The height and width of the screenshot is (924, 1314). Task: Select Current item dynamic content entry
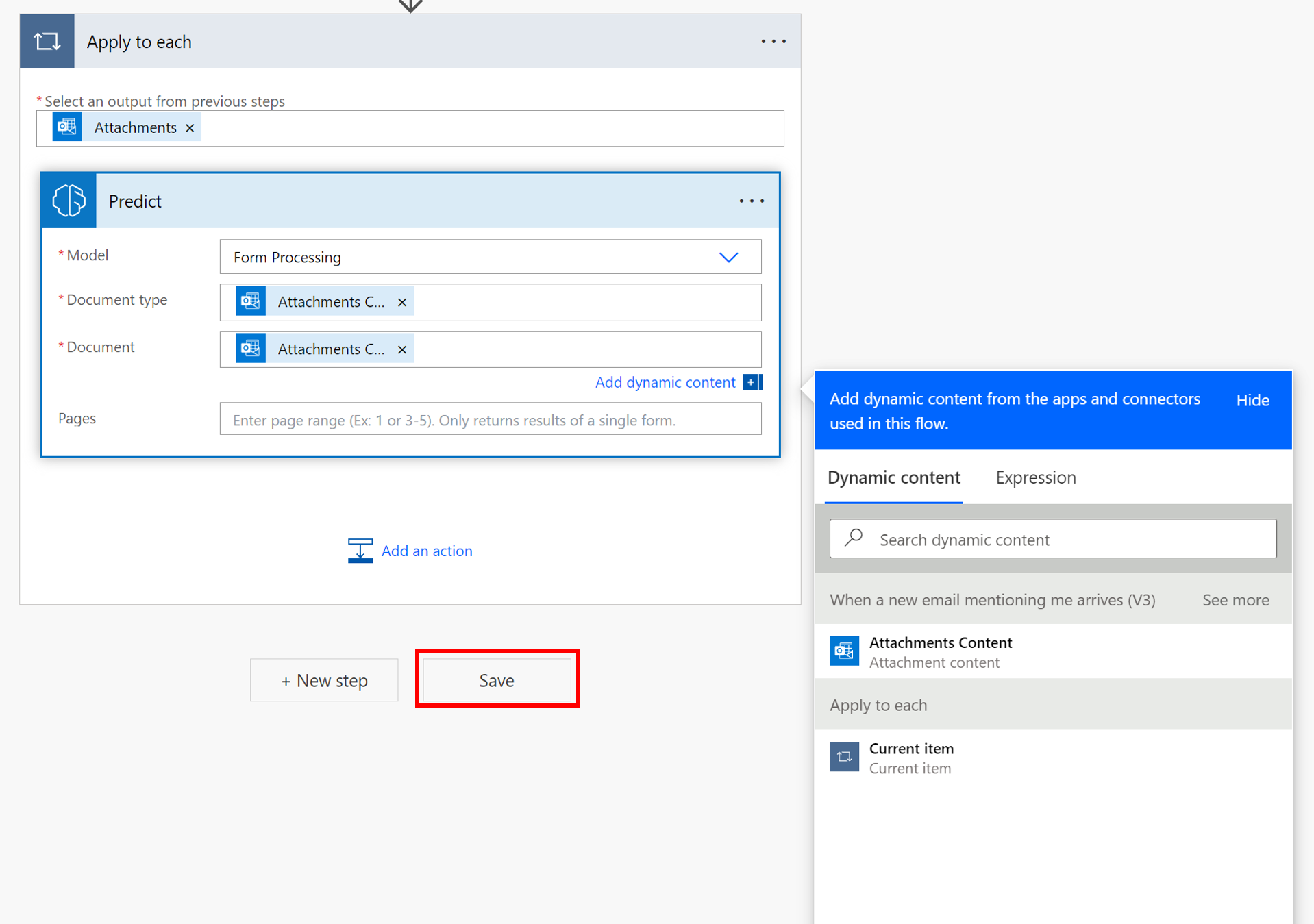coord(1053,758)
